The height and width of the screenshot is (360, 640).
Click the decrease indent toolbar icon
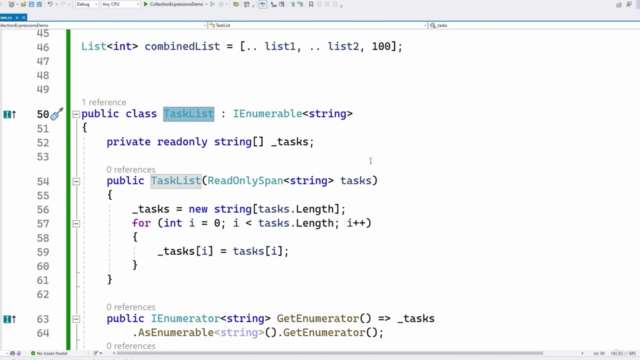[x=273, y=4]
